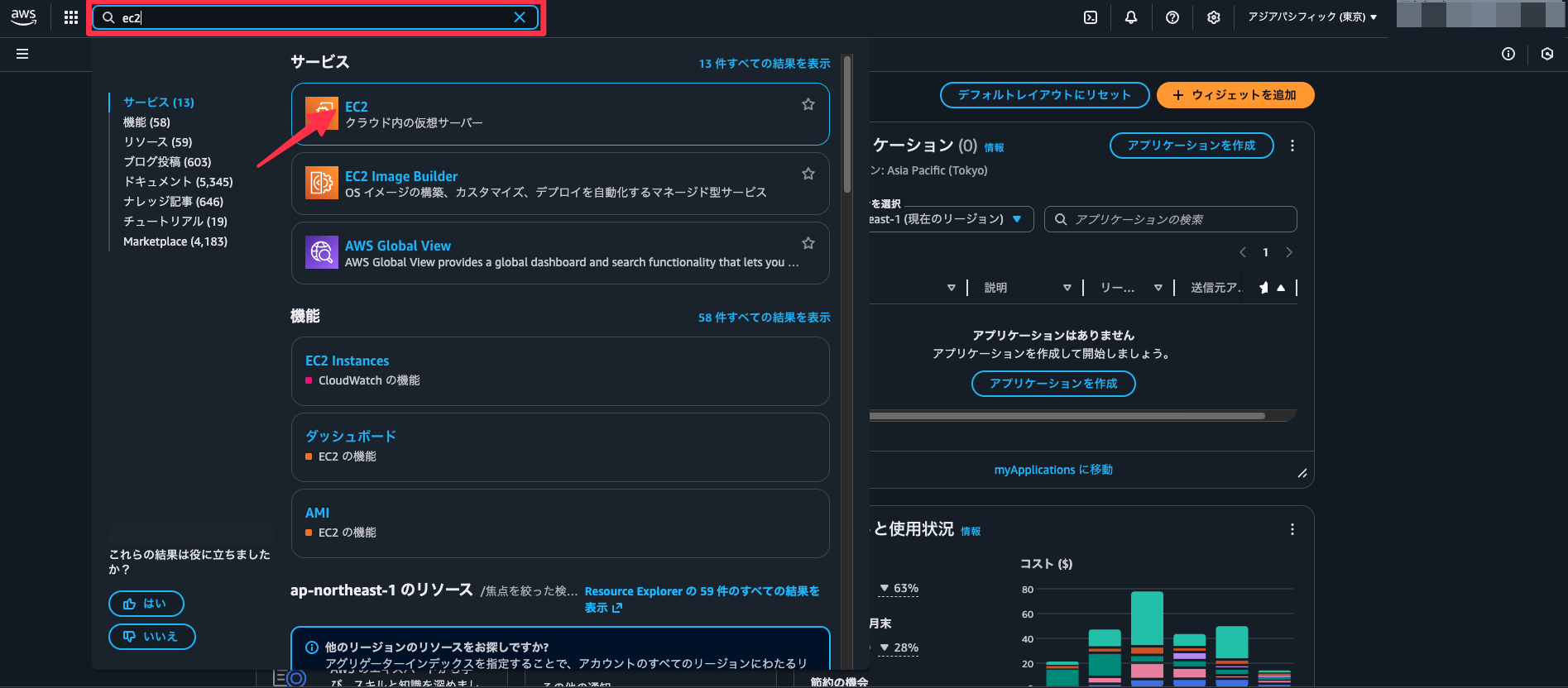Click 情報 link beside 使用状況 heading

(x=971, y=532)
